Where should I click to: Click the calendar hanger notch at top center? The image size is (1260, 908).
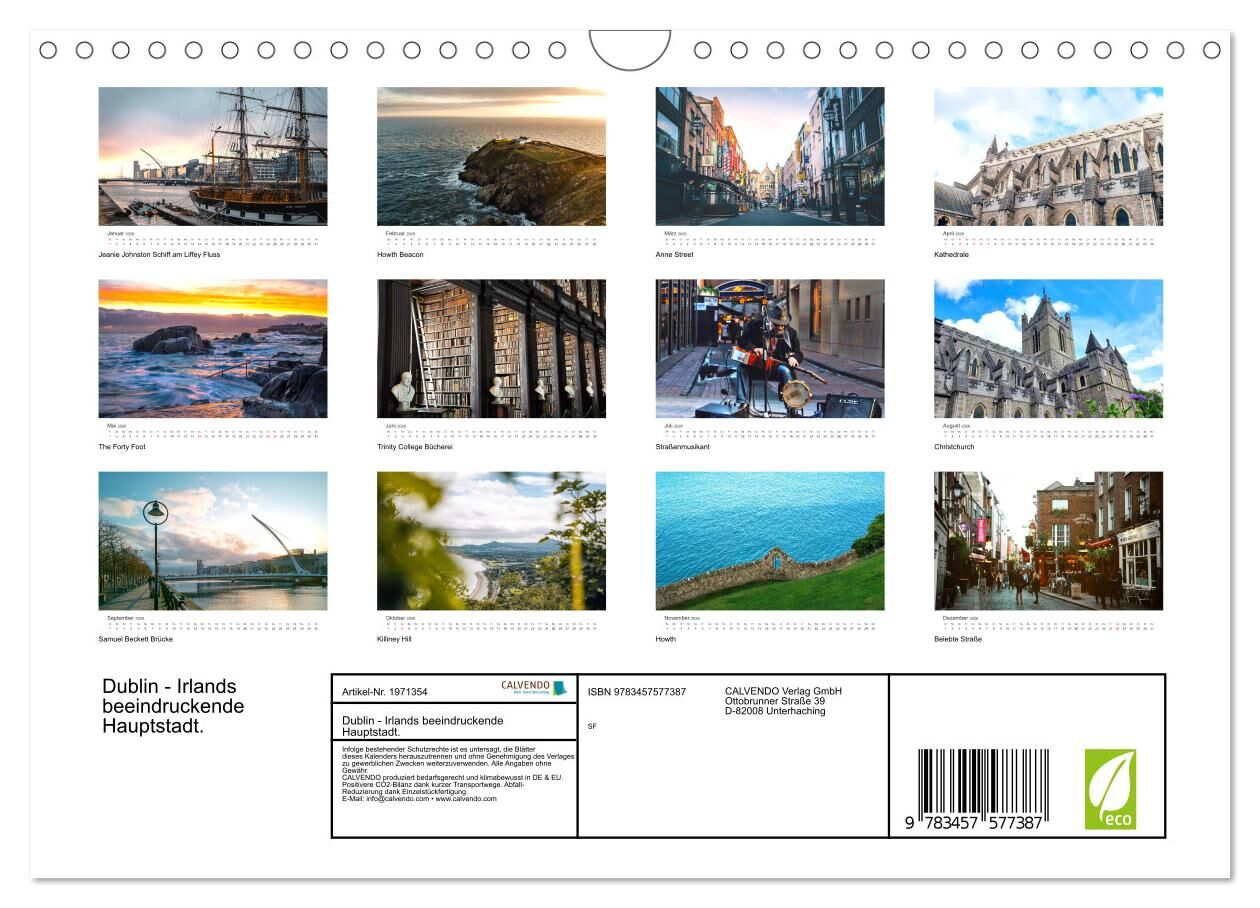coord(629,49)
